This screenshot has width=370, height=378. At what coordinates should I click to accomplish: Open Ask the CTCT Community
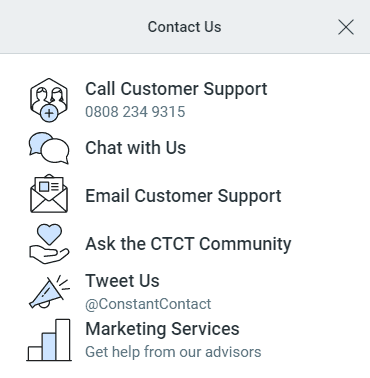188,244
